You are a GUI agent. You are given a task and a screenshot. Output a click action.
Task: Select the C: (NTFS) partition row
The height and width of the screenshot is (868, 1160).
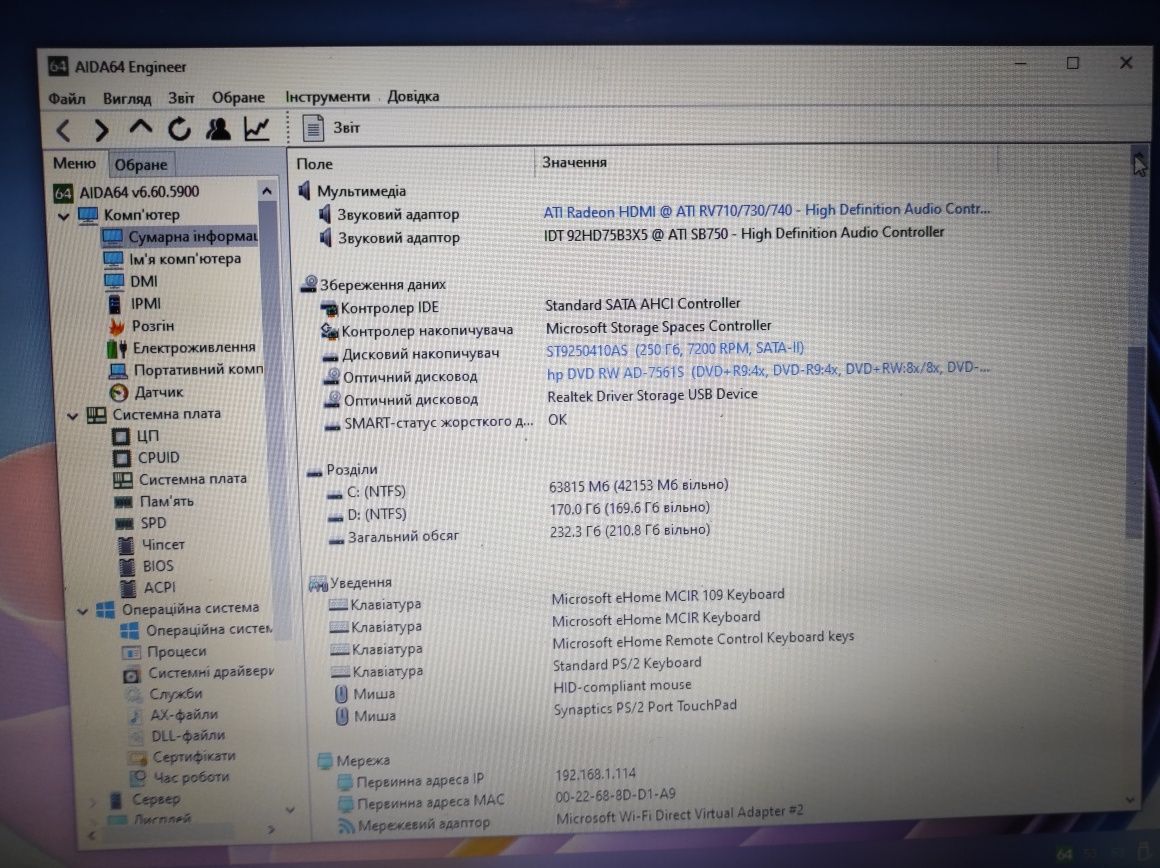pos(527,489)
